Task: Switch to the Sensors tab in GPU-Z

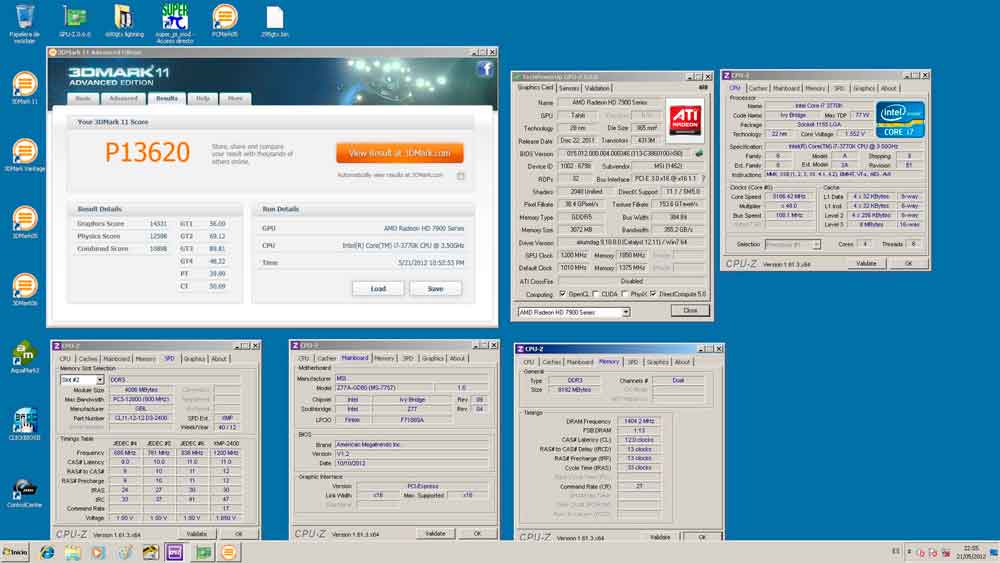Action: point(569,89)
